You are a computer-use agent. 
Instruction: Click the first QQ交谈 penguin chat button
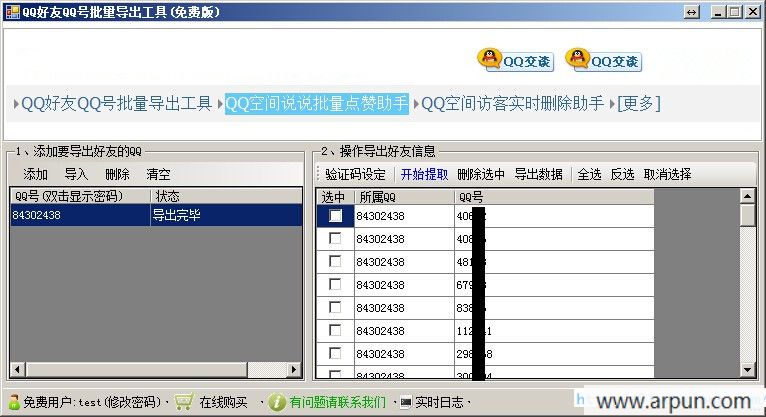point(515,60)
